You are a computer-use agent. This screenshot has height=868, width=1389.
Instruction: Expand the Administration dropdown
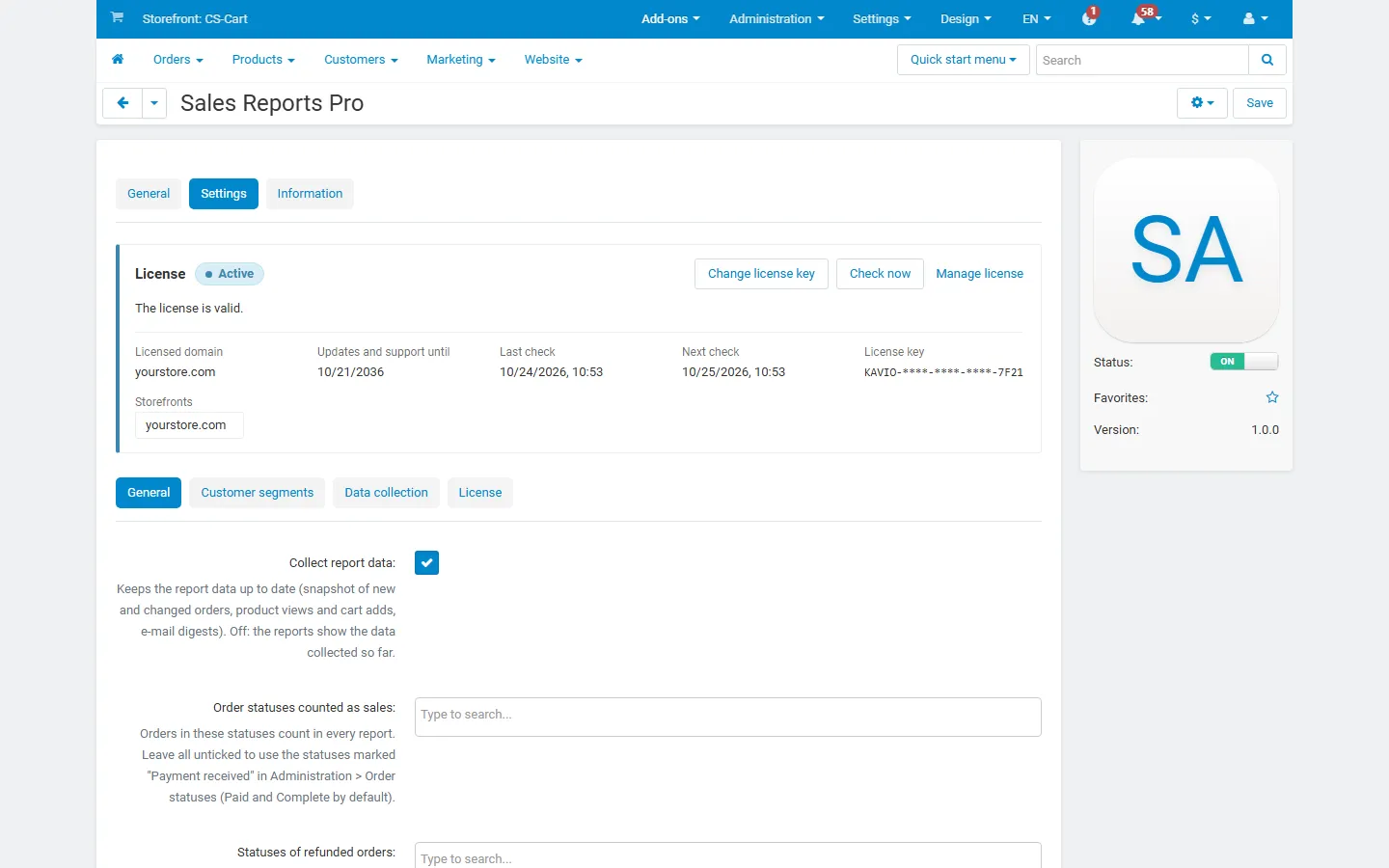click(x=776, y=18)
